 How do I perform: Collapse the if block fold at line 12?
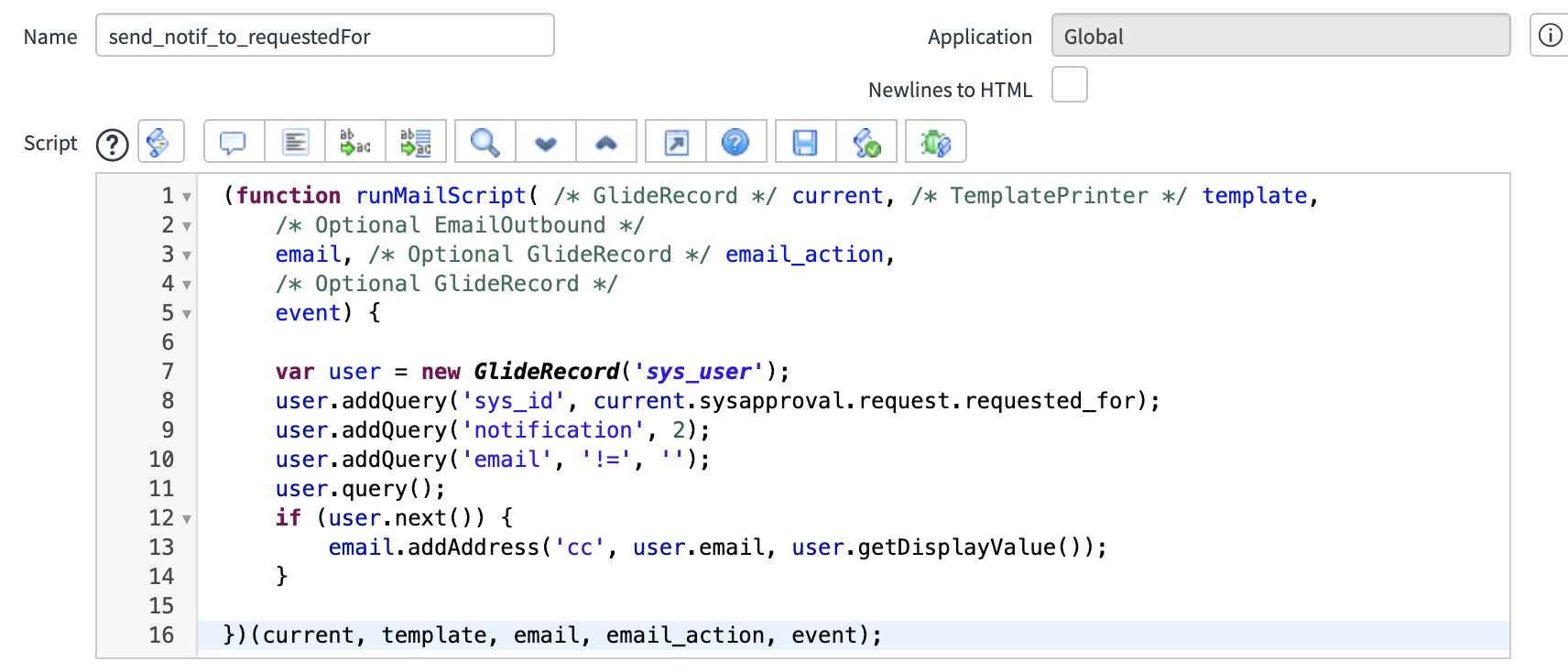pyautogui.click(x=187, y=519)
